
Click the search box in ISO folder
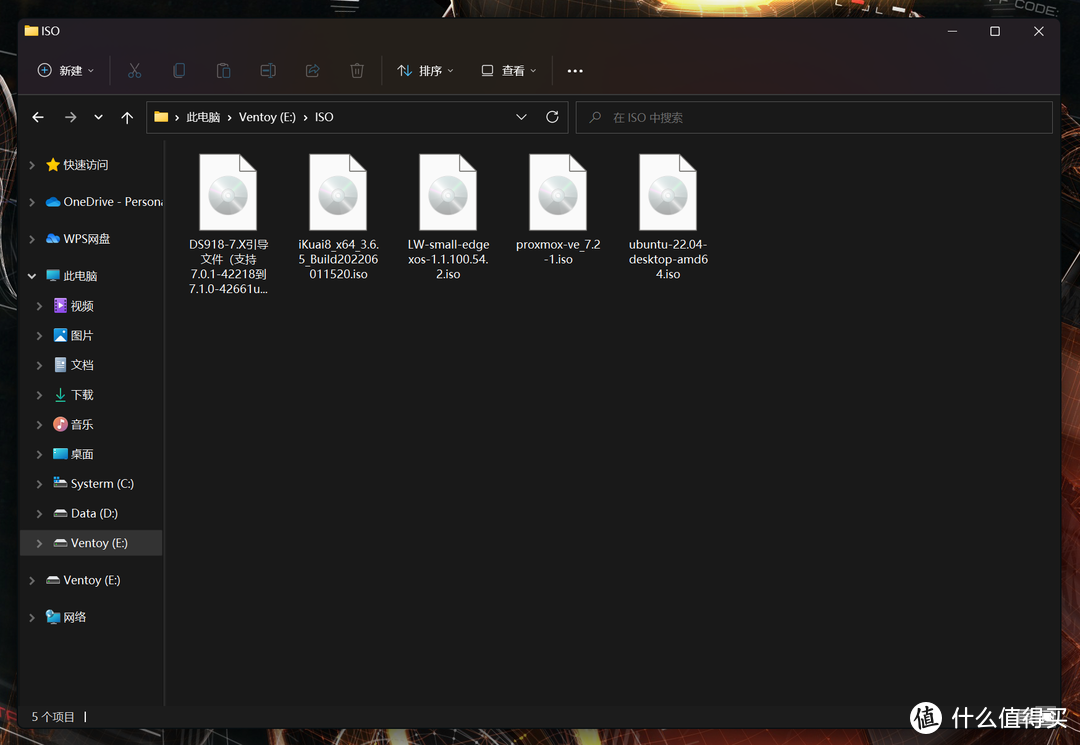815,117
